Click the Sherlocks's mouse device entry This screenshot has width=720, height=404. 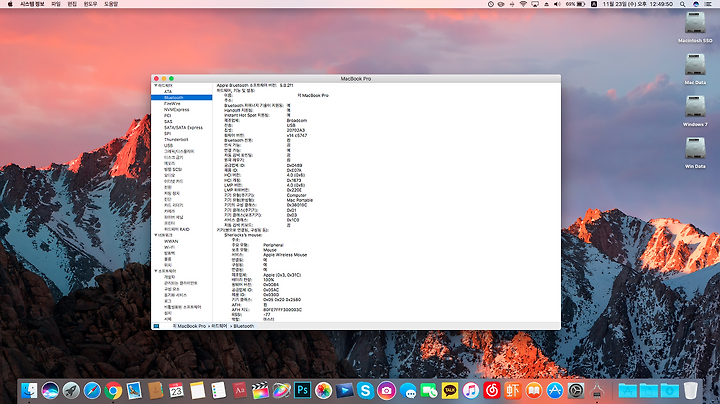(243, 235)
